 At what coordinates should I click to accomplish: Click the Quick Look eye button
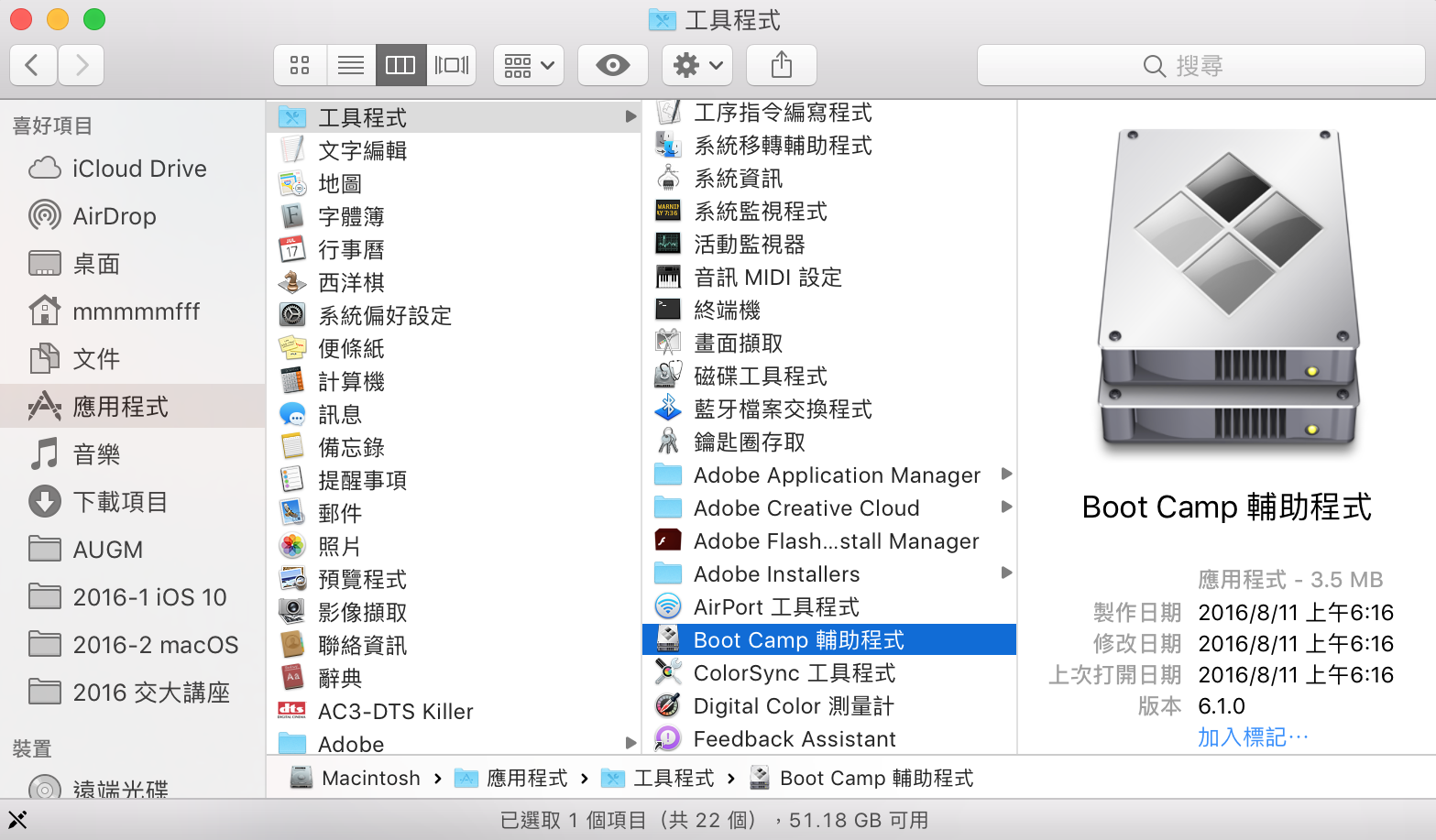pos(612,65)
